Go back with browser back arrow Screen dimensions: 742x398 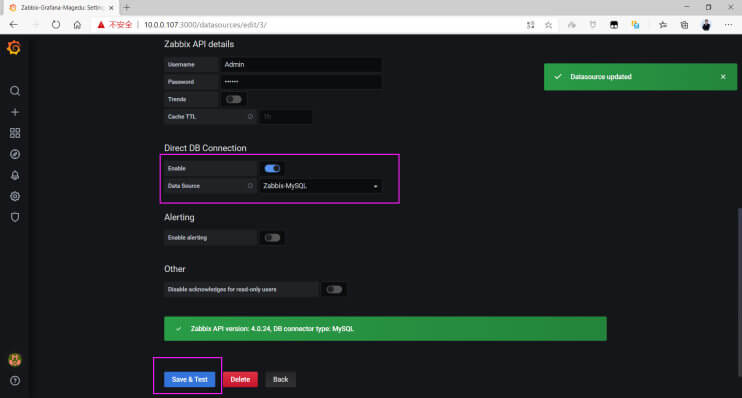coord(14,25)
